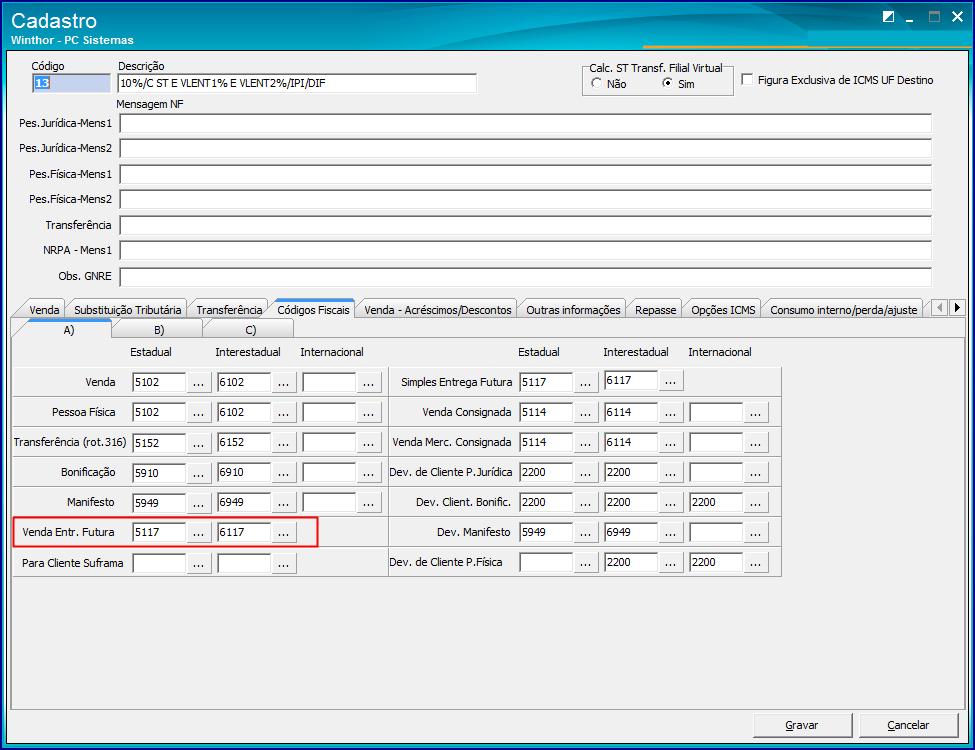Edit Venda Estadual code field 5102

[159, 382]
